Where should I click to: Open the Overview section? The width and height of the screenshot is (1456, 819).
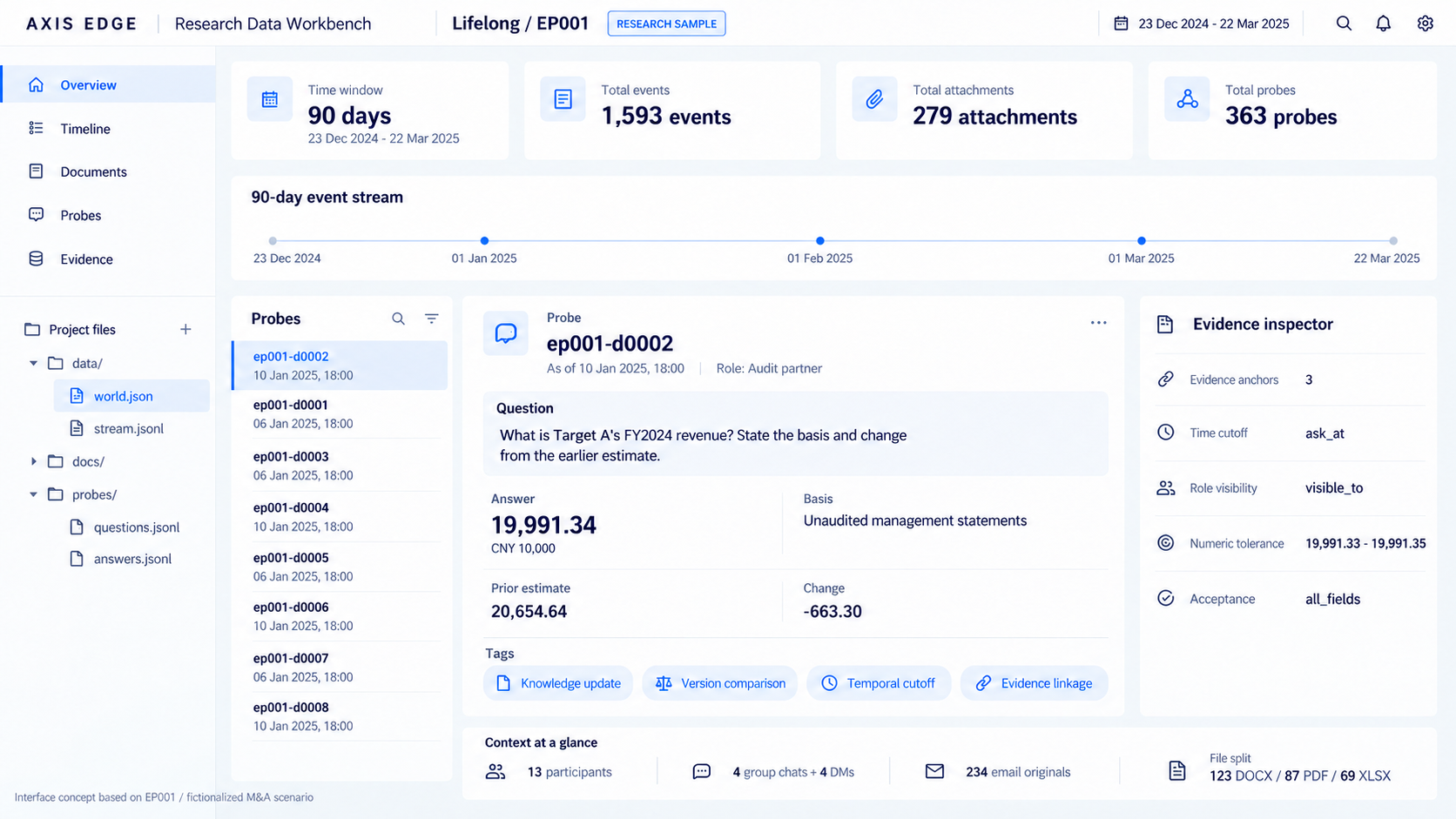pyautogui.click(x=108, y=84)
